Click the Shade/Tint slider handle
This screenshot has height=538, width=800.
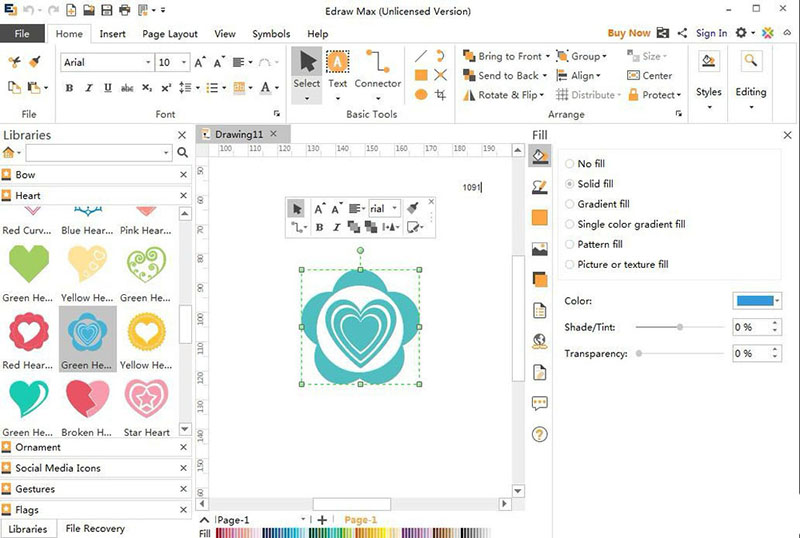680,327
